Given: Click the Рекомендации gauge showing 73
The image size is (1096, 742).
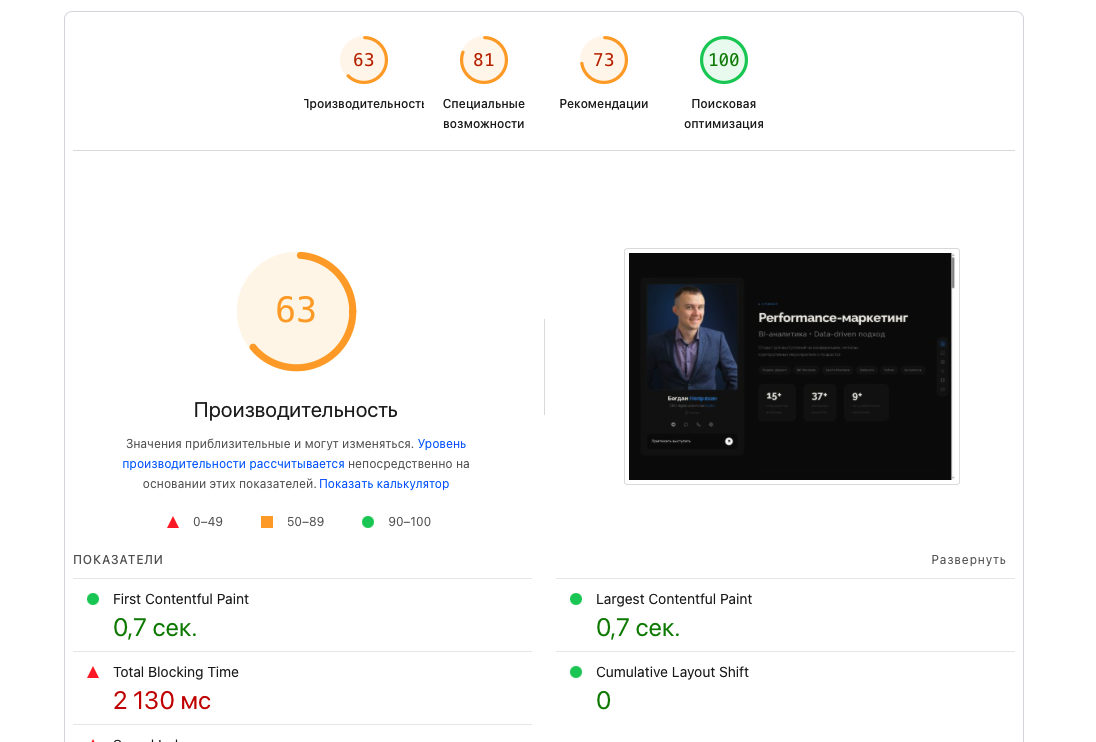Looking at the screenshot, I should point(603,60).
